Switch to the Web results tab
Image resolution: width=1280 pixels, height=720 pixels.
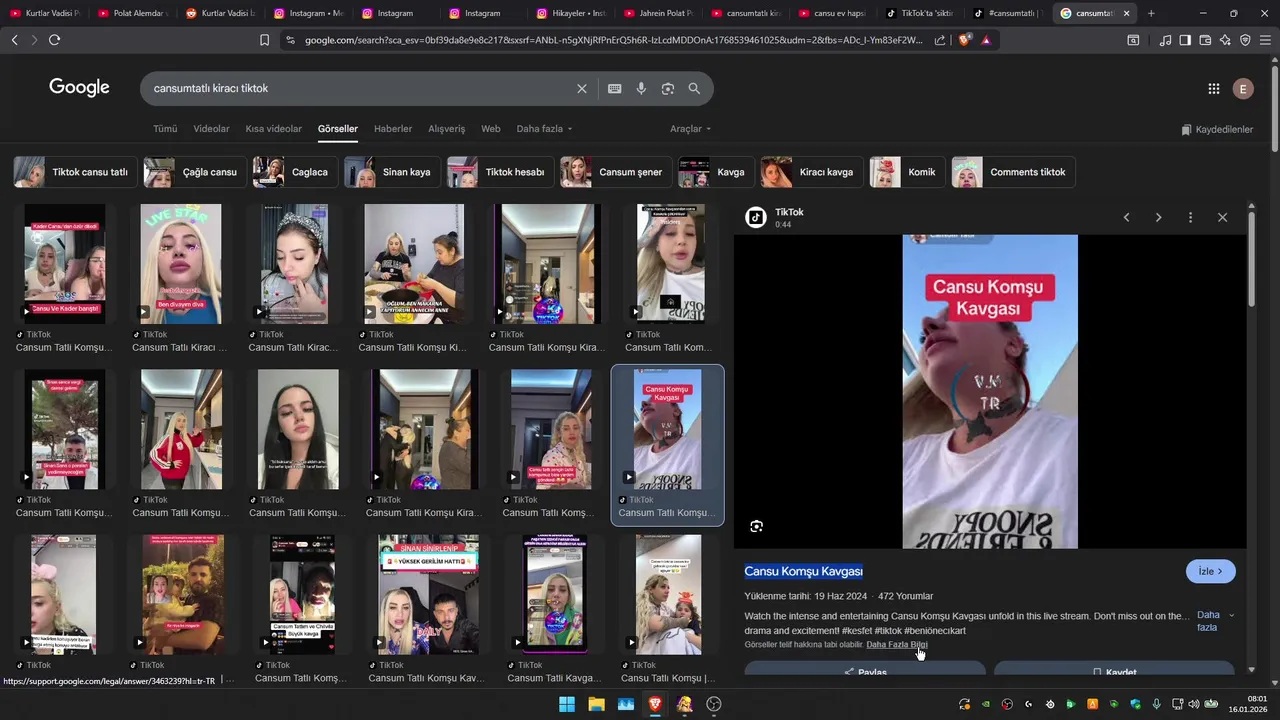(x=490, y=129)
